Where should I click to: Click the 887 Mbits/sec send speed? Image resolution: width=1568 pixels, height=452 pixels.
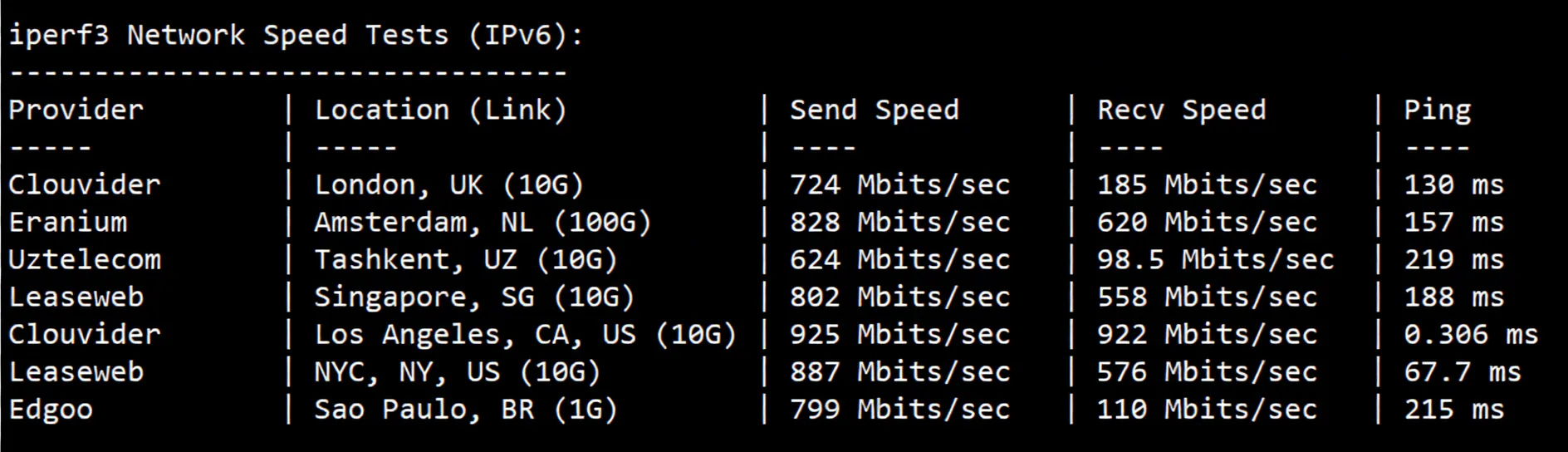point(899,371)
